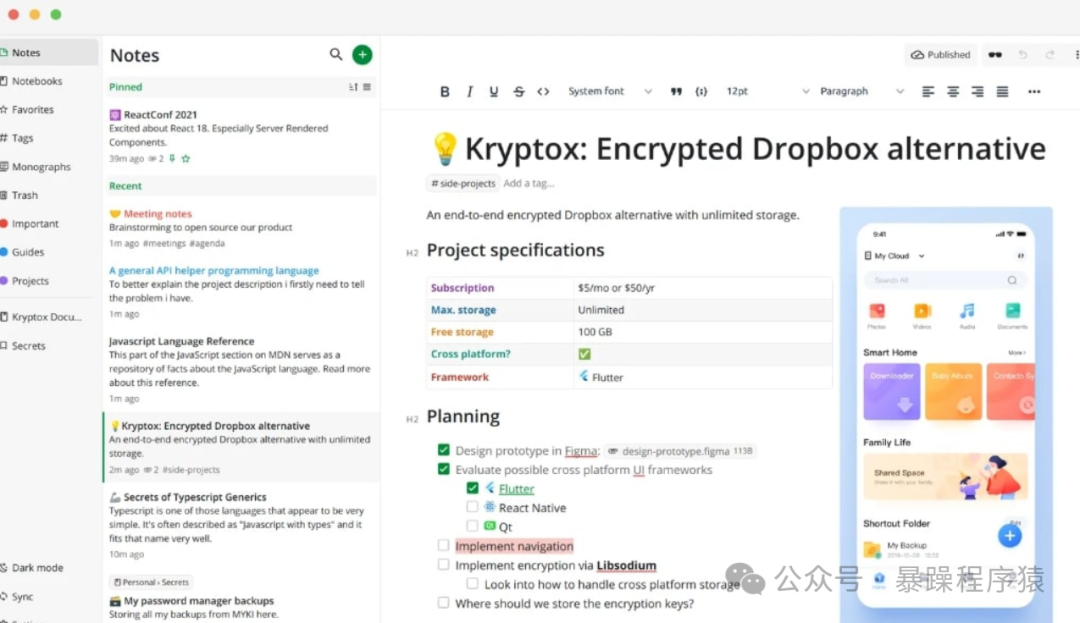The height and width of the screenshot is (623, 1080).
Task: Center align the text
Action: (953, 92)
